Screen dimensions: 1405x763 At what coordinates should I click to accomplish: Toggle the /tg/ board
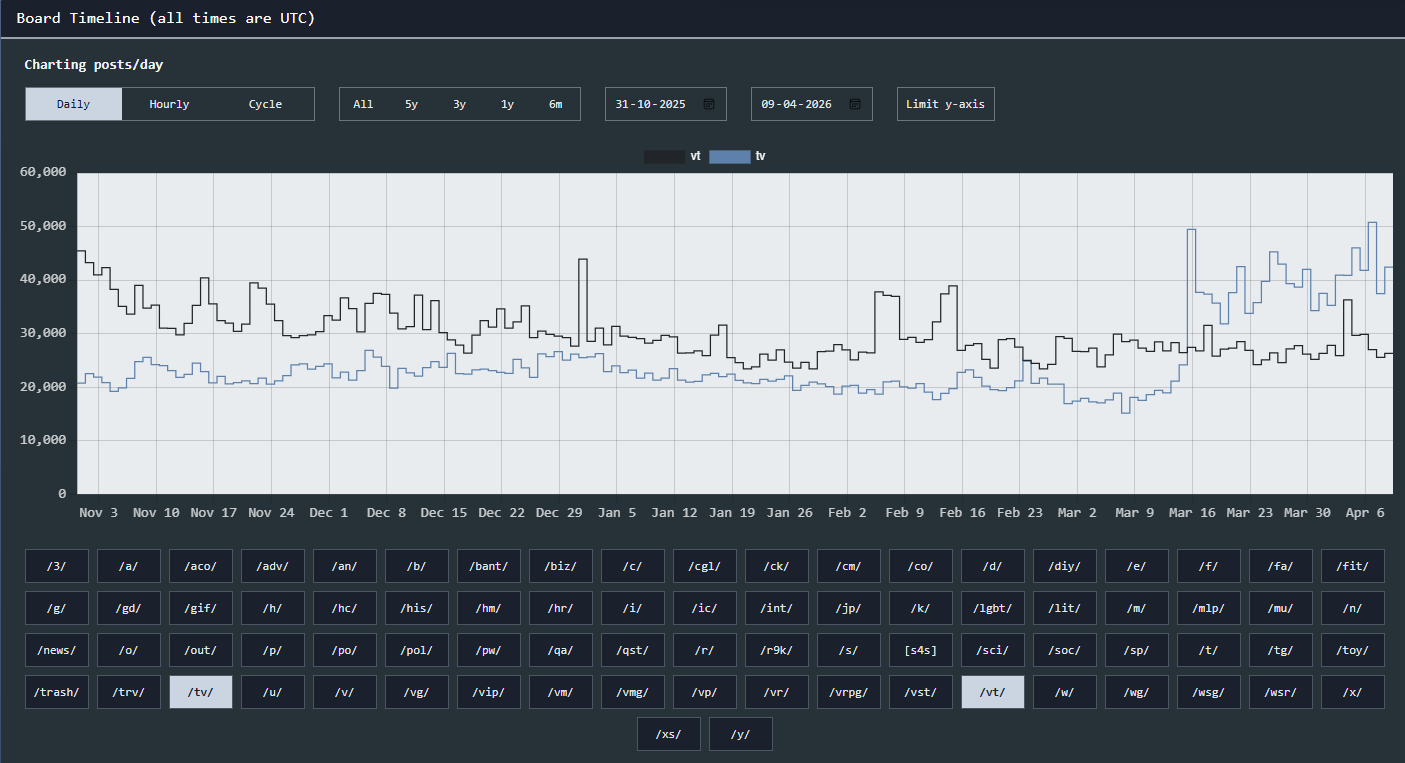(1281, 650)
